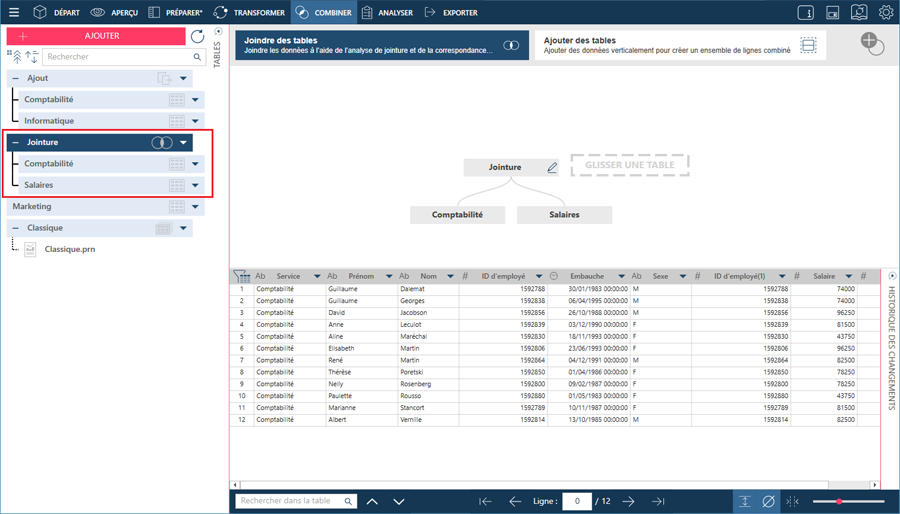
Task: Open the Analyser tab
Action: pyautogui.click(x=386, y=13)
